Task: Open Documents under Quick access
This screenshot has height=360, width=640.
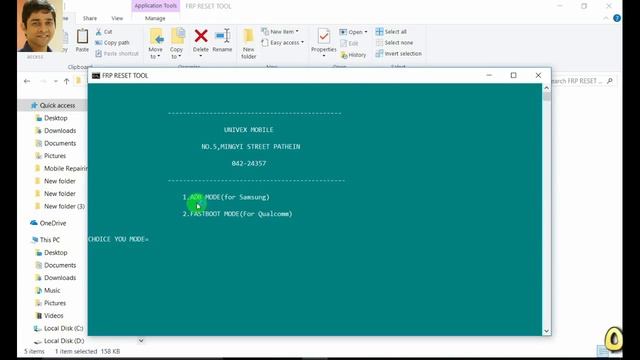Action: pos(60,143)
